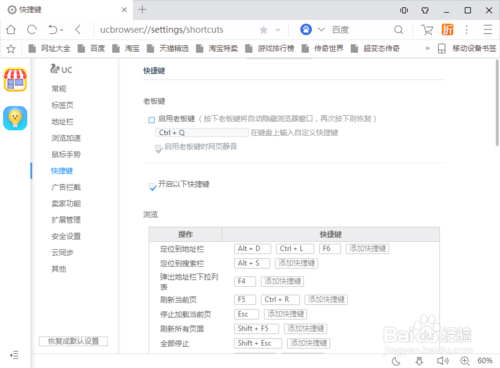This screenshot has height=368, width=500.
Task: Edit the Ctrl + L shortcut field
Action: [x=295, y=248]
